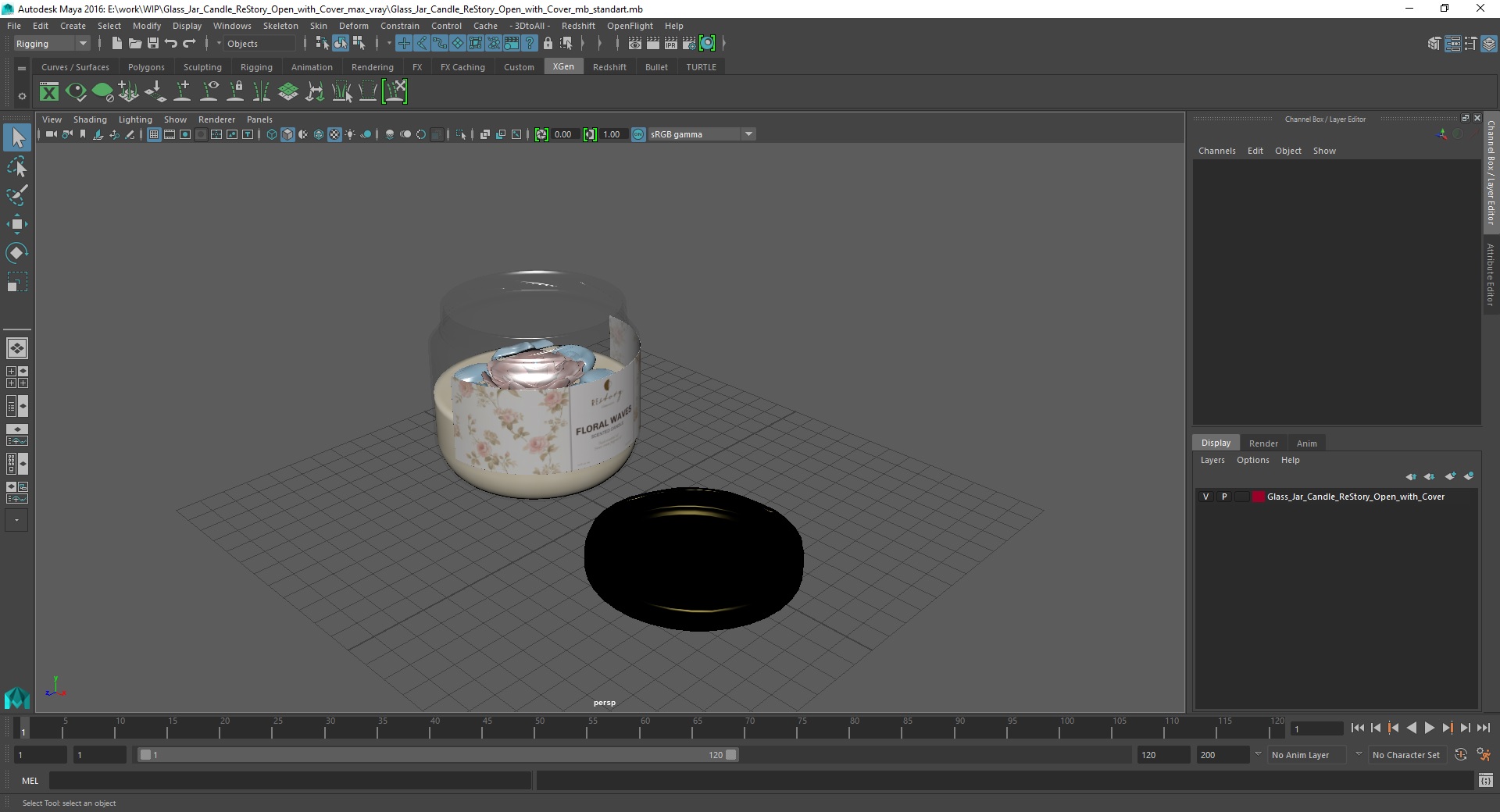Open the Render layer tab
The image size is (1500, 812).
point(1263,443)
